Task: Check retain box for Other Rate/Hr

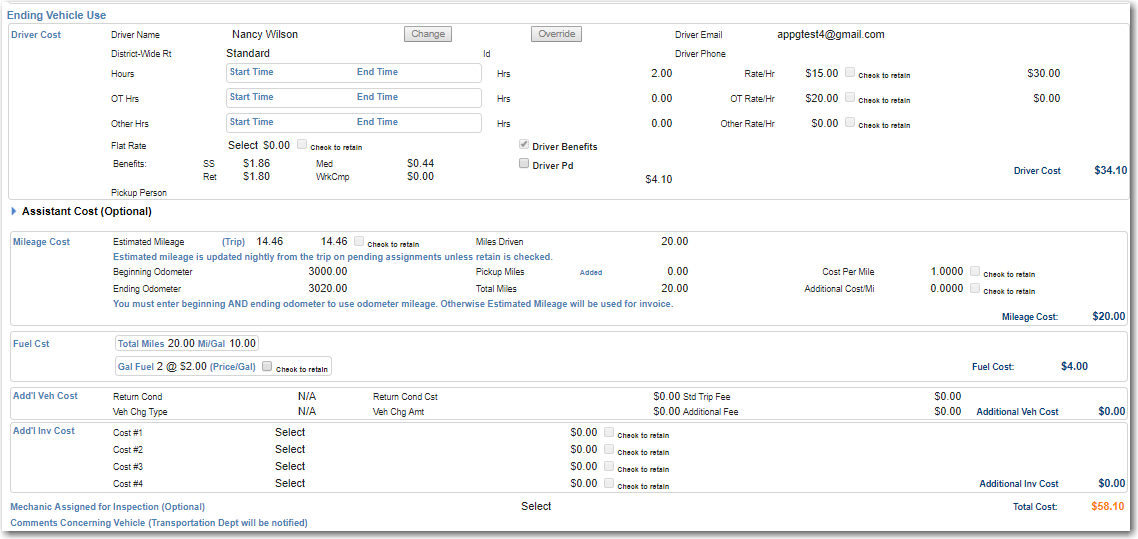Action: pyautogui.click(x=851, y=122)
